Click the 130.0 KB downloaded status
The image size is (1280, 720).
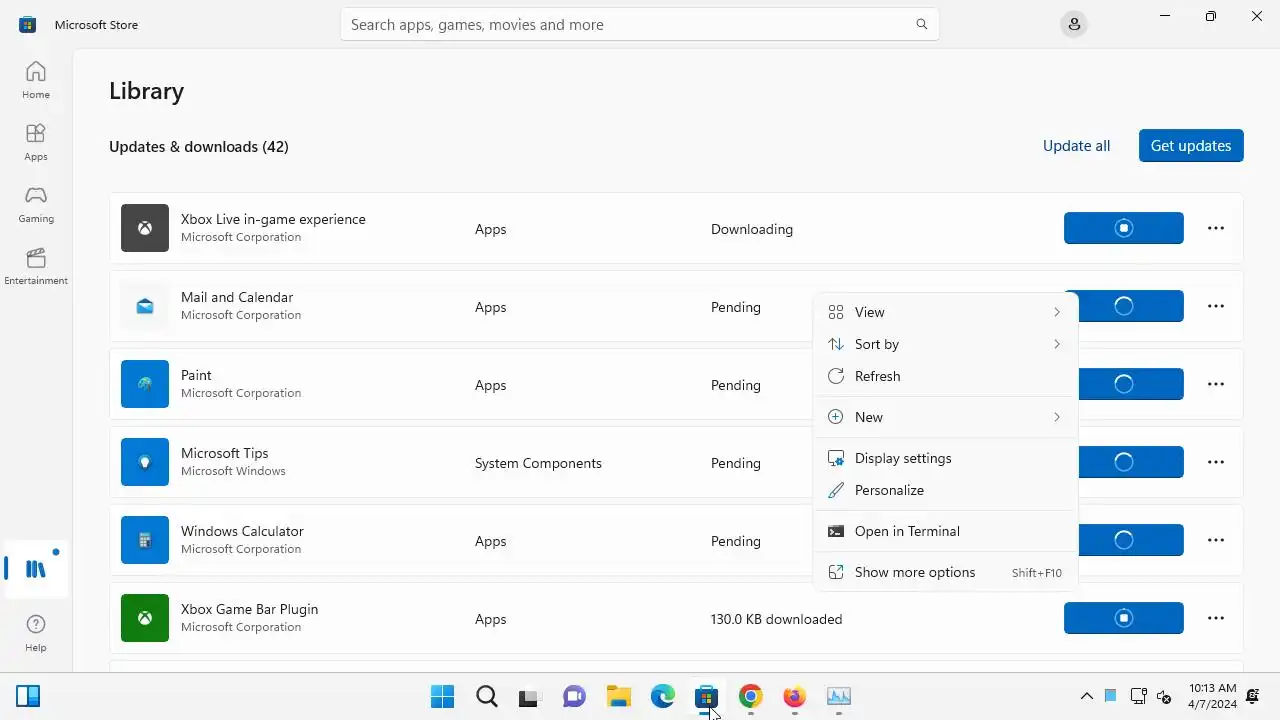[x=776, y=619]
